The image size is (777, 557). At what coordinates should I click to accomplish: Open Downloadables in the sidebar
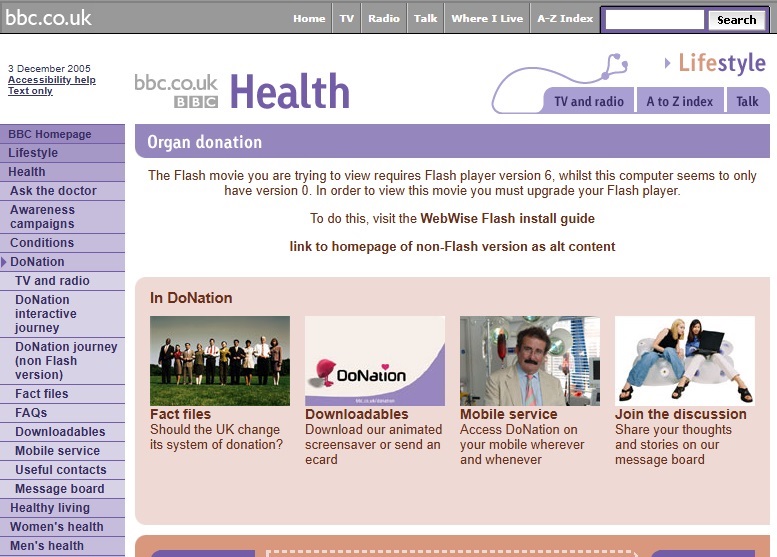click(62, 432)
